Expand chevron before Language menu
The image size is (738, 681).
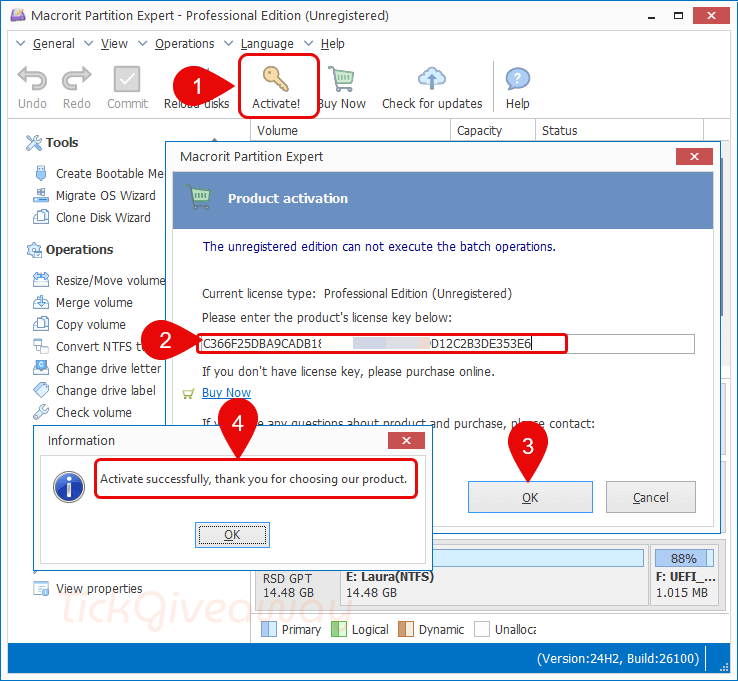coord(229,43)
